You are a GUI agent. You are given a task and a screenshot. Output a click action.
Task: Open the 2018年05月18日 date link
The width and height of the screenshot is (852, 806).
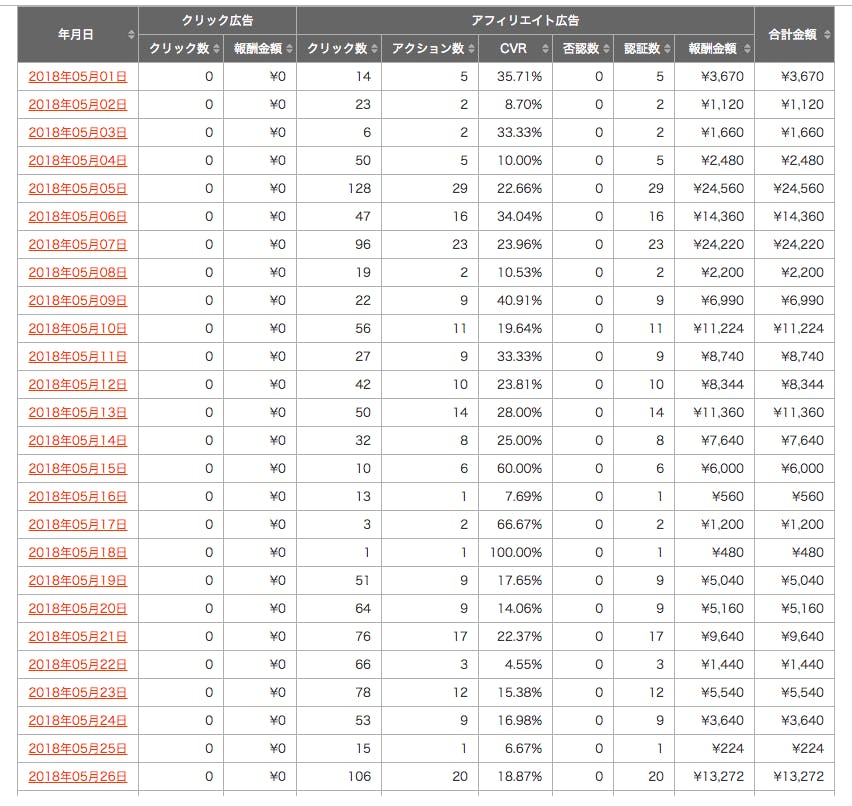77,553
